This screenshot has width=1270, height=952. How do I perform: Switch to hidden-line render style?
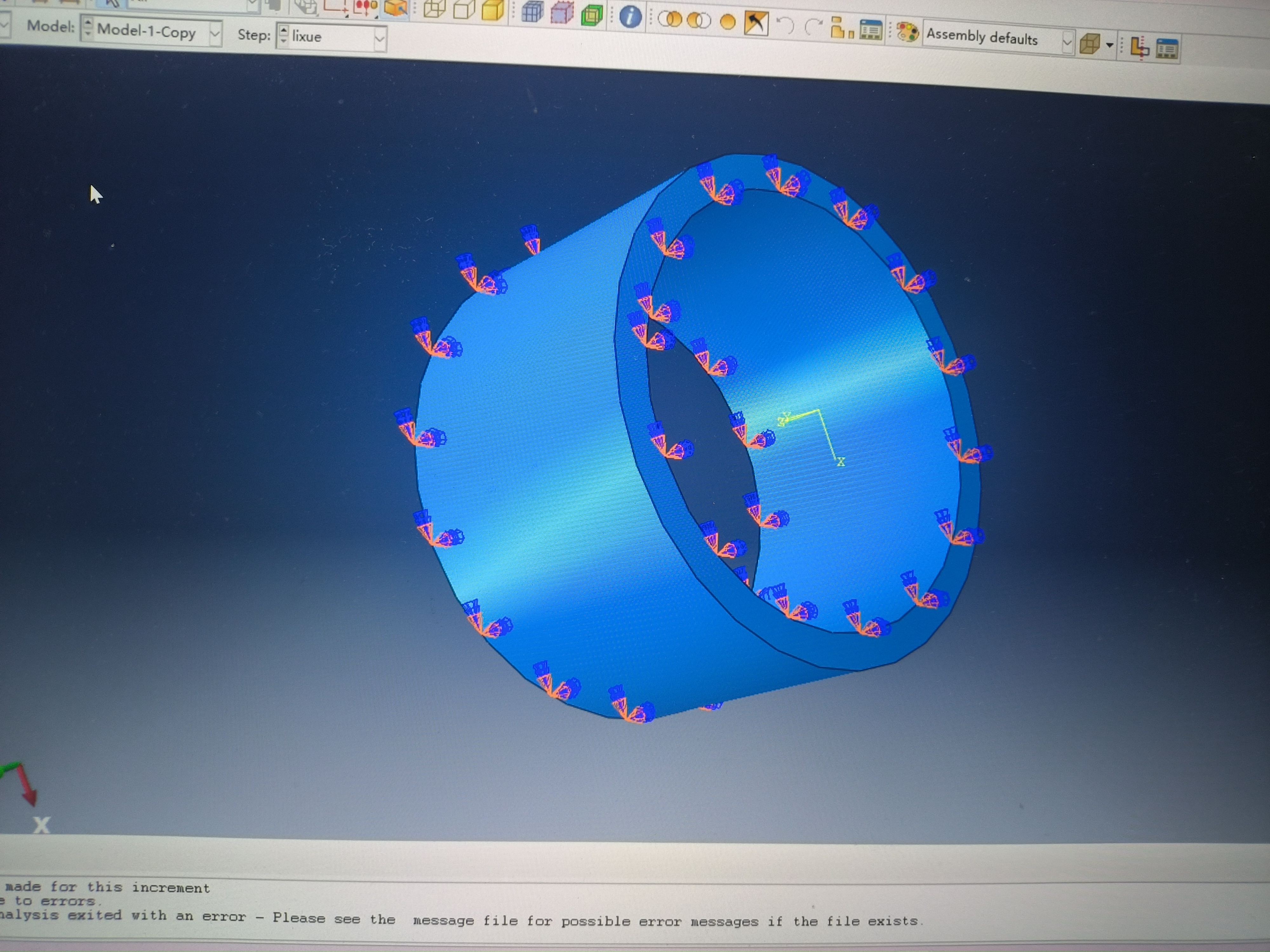(464, 10)
